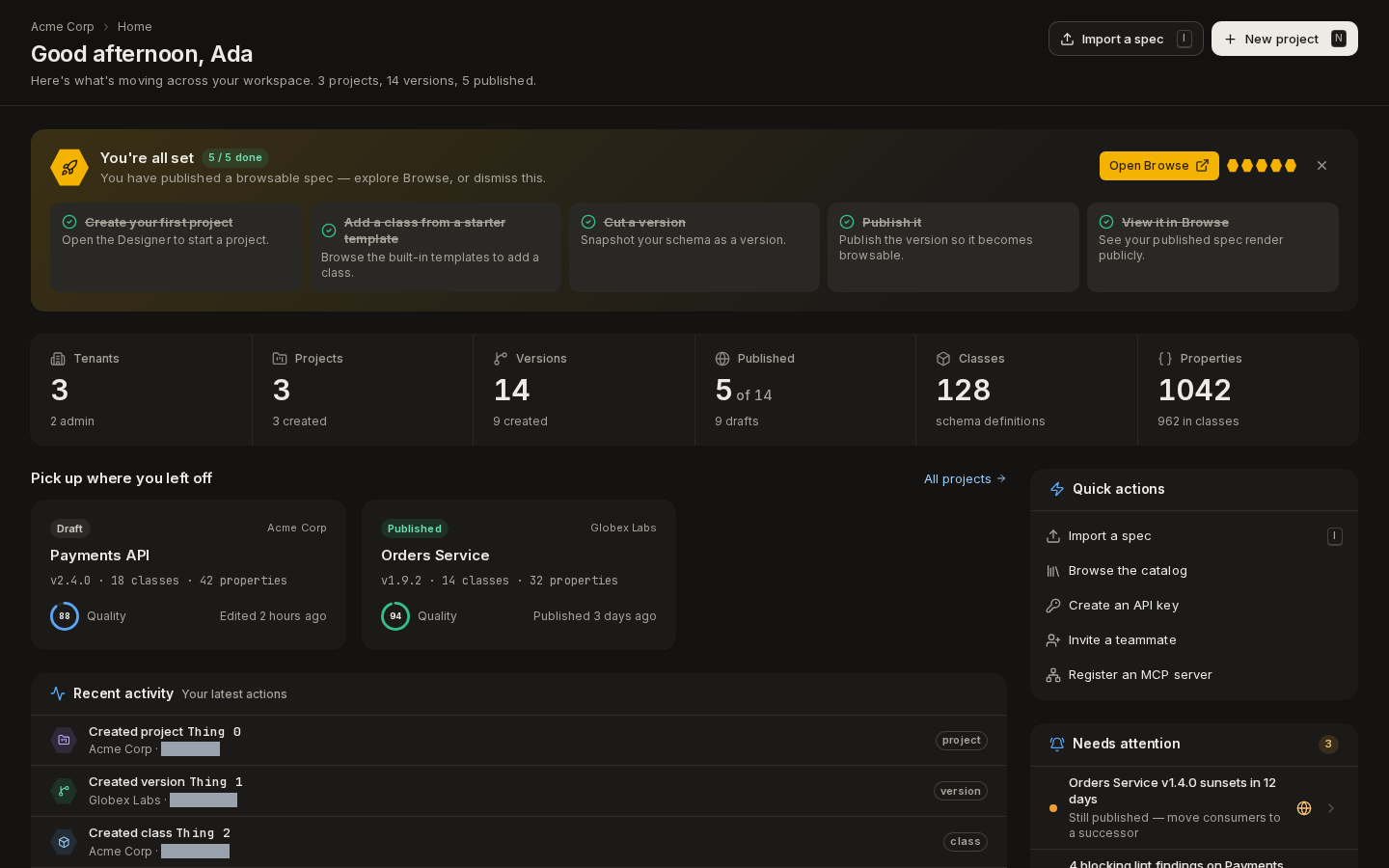The height and width of the screenshot is (868, 1389).
Task: Choose Create an API key
Action: click(x=1194, y=606)
